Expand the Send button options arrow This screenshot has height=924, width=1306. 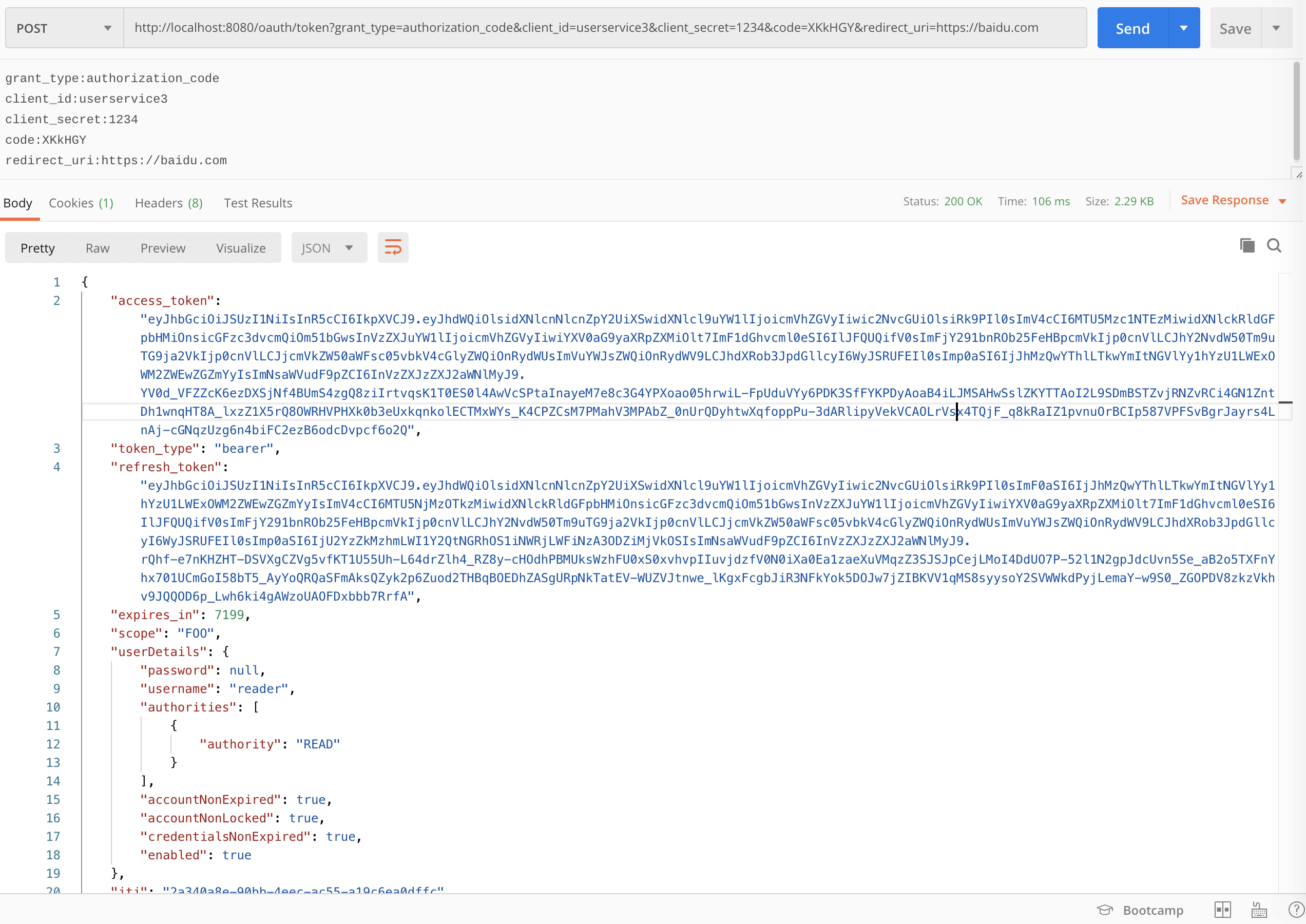[x=1184, y=27]
